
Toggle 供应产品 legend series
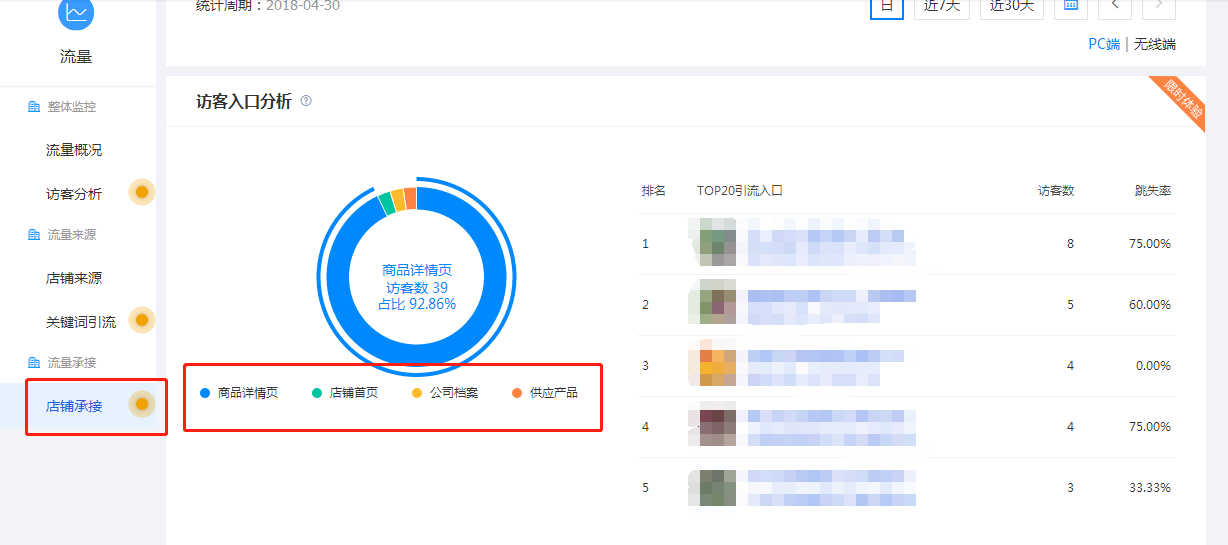click(x=544, y=393)
